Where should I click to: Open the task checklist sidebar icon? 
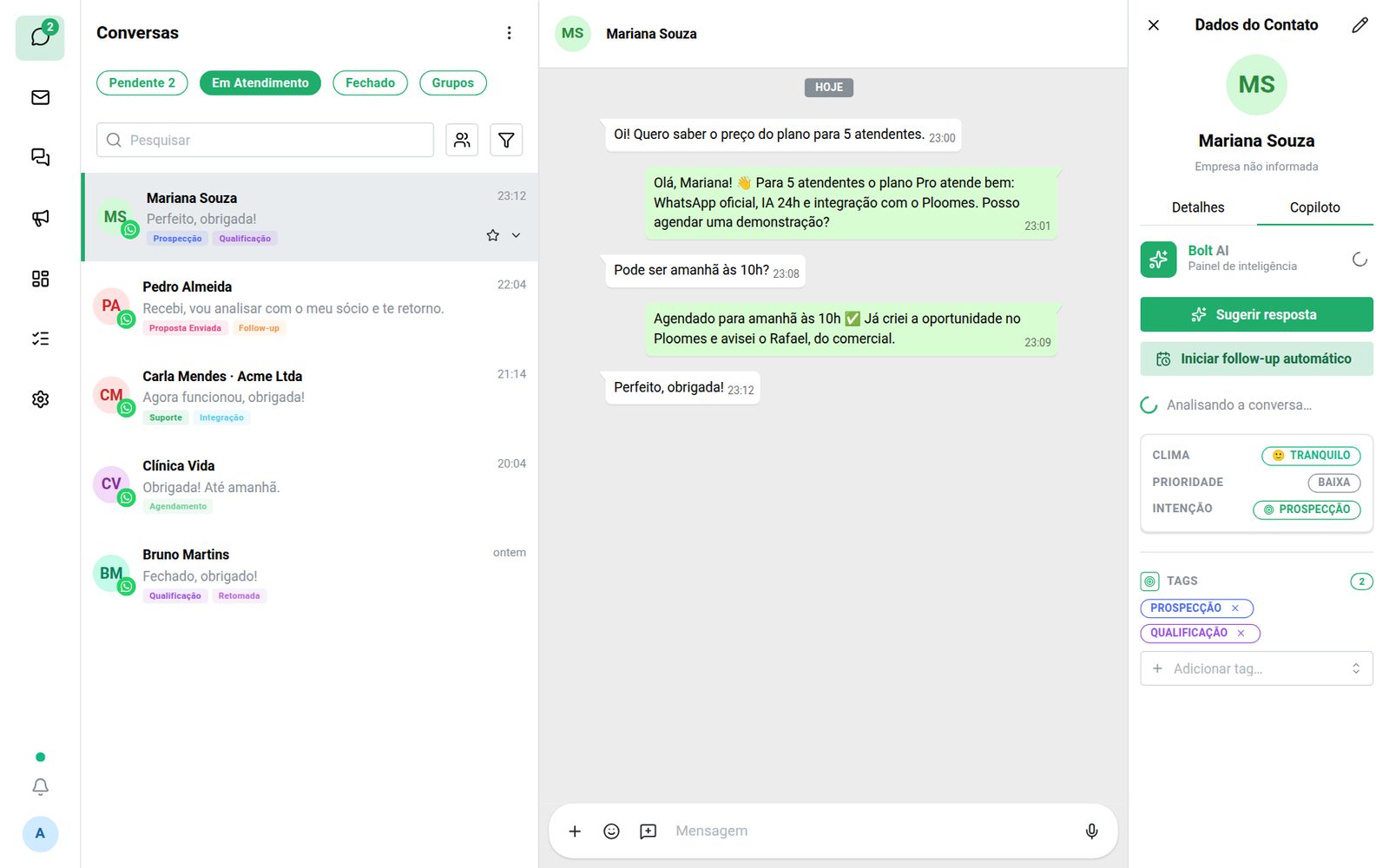(x=40, y=339)
